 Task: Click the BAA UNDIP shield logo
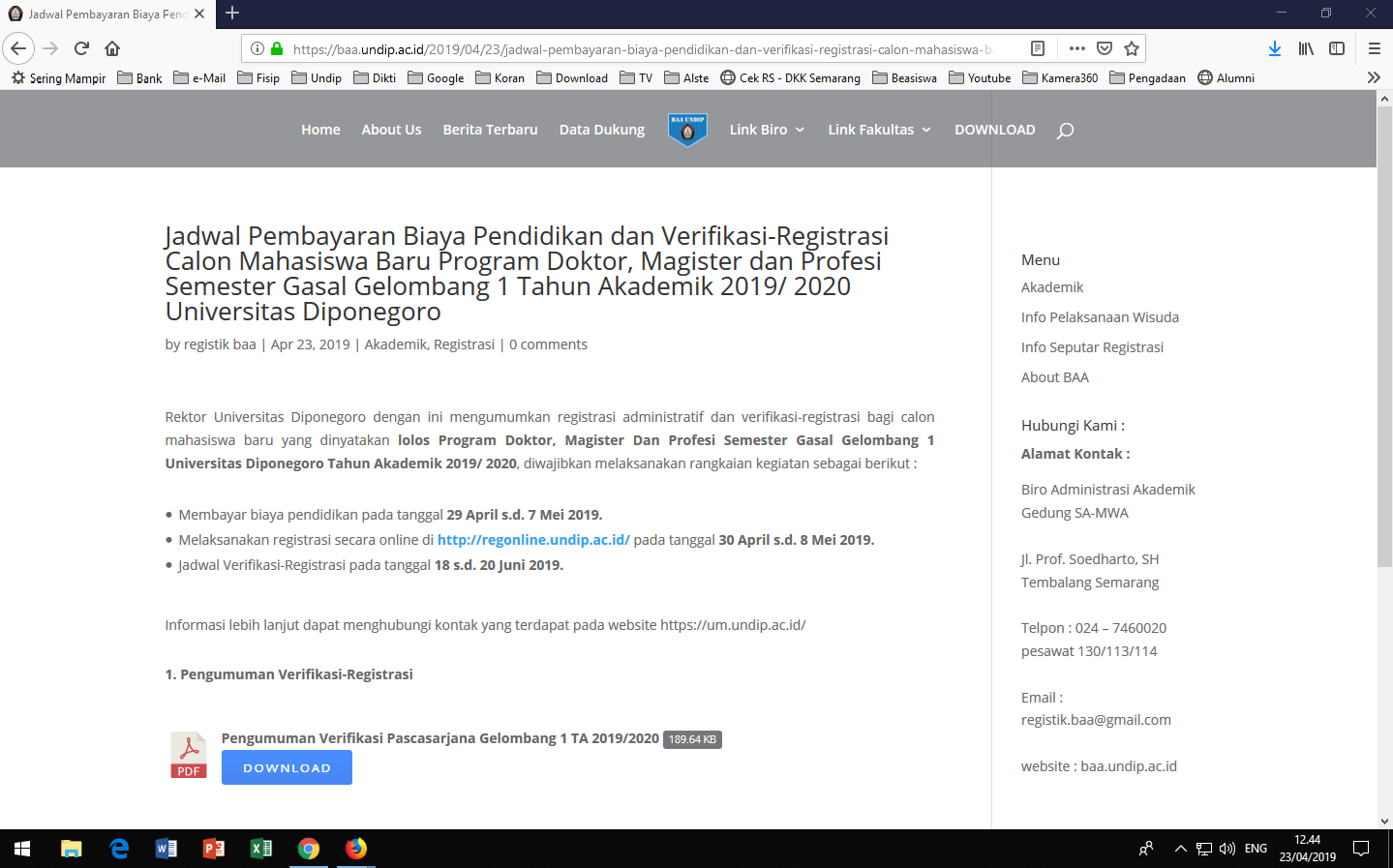click(x=686, y=127)
